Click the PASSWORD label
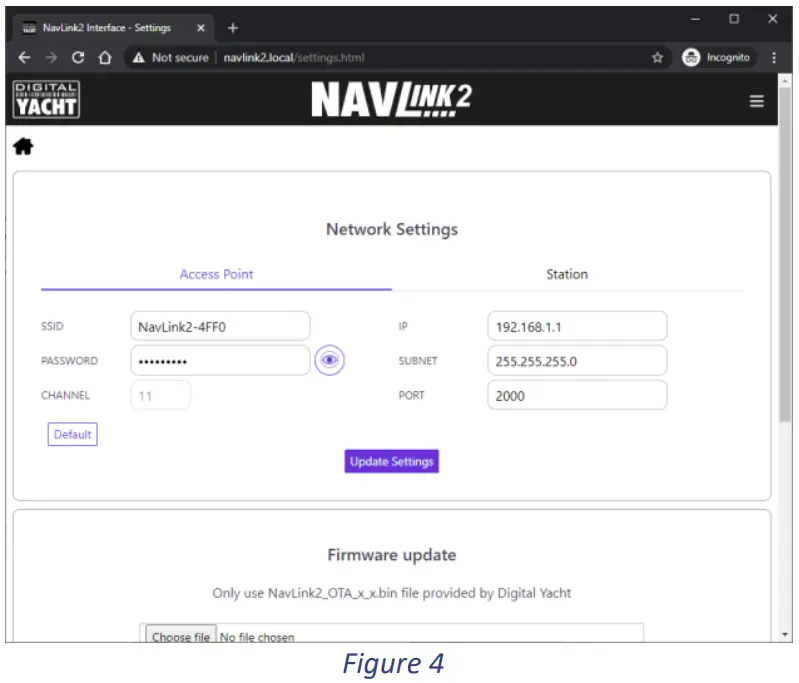This screenshot has width=799, height=683. (x=69, y=361)
